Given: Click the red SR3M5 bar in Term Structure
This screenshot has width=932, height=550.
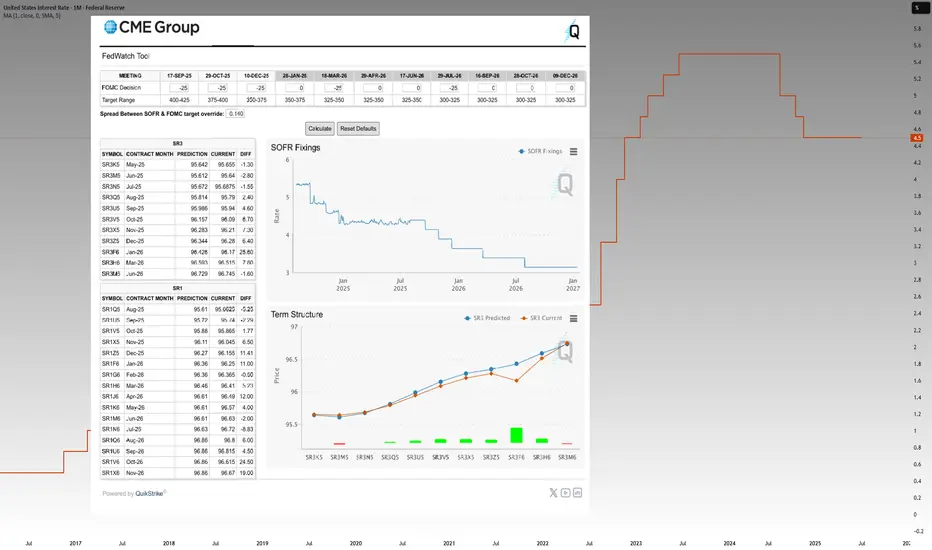Looking at the screenshot, I should coord(339,444).
